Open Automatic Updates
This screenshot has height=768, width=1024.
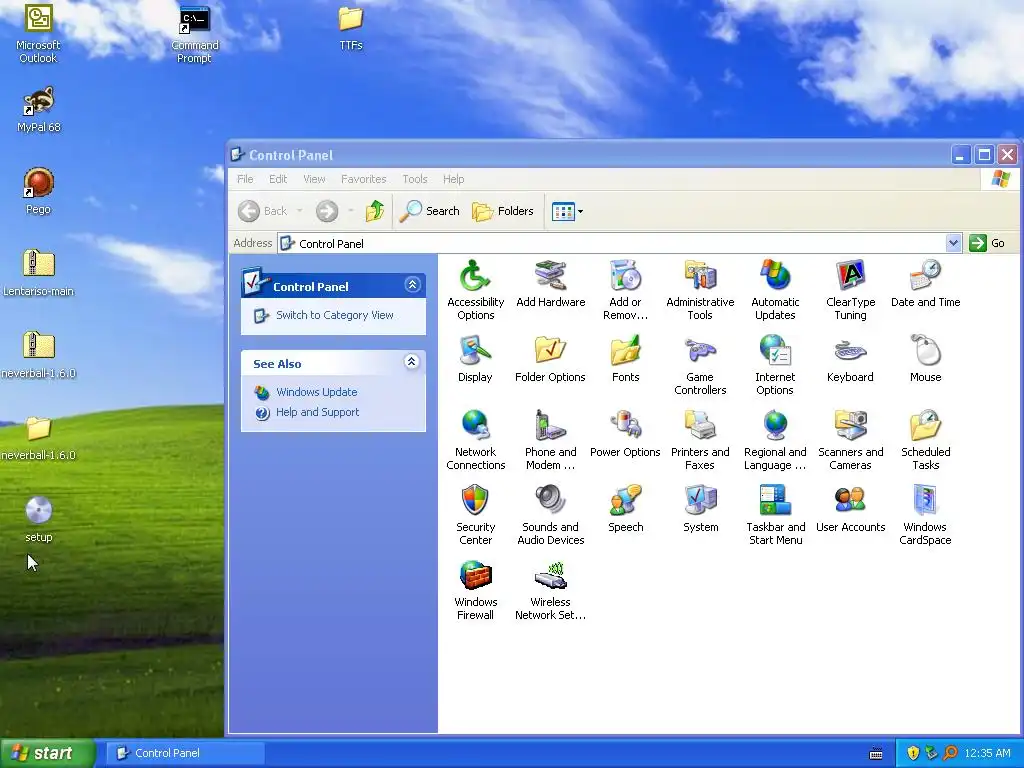tap(775, 289)
